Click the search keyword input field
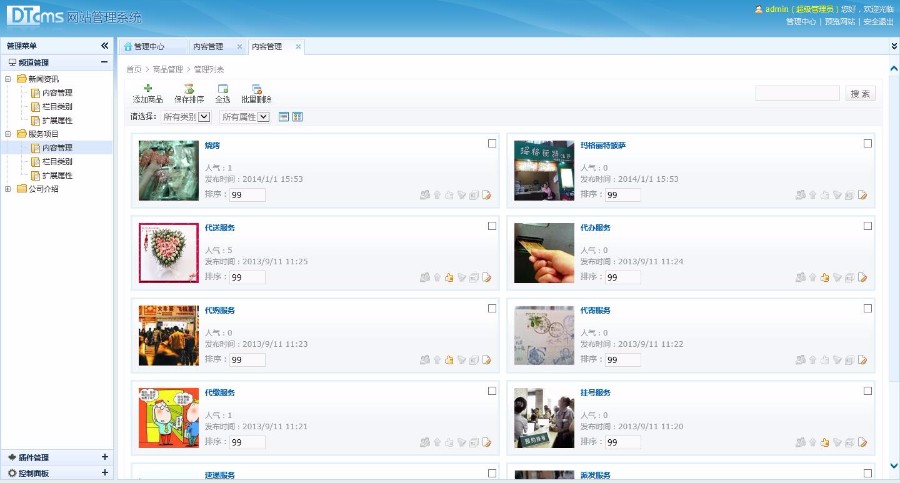 point(797,93)
